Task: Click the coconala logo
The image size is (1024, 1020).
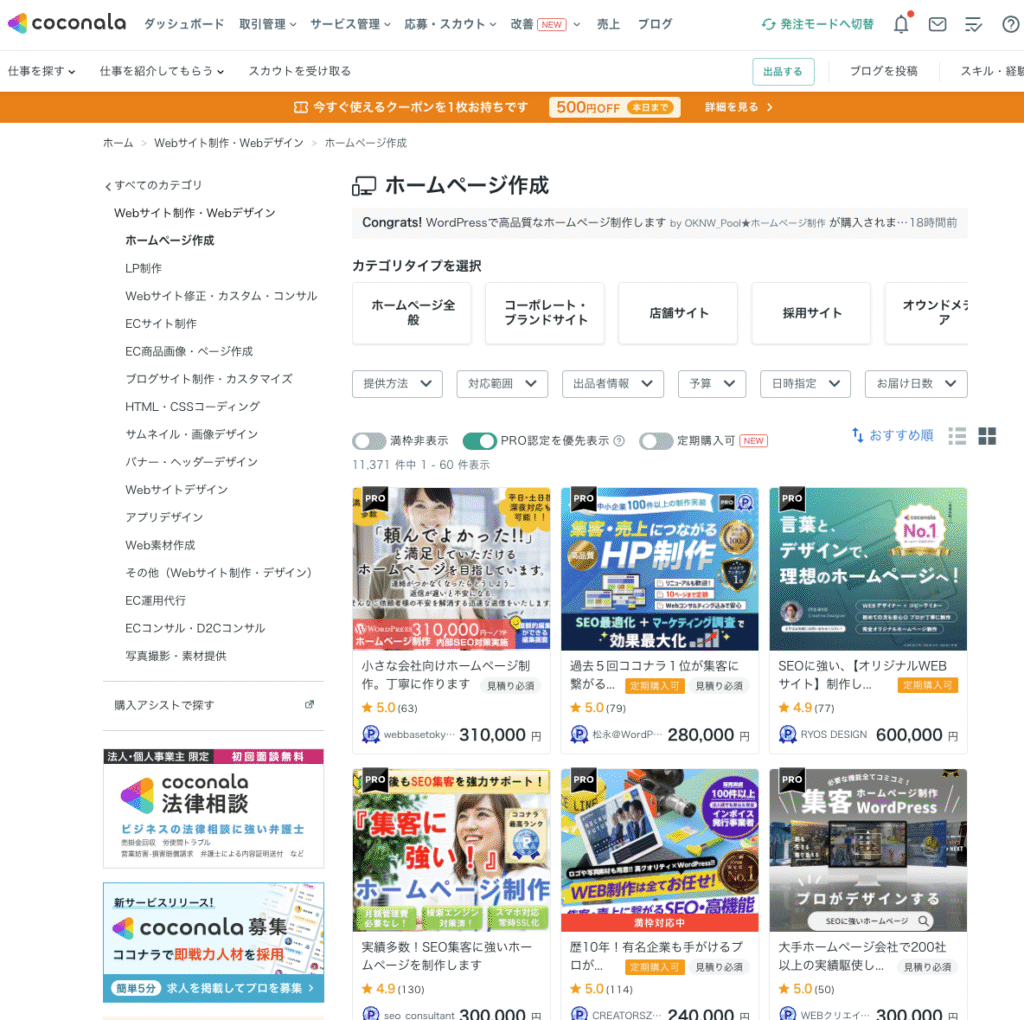Action: pos(65,23)
